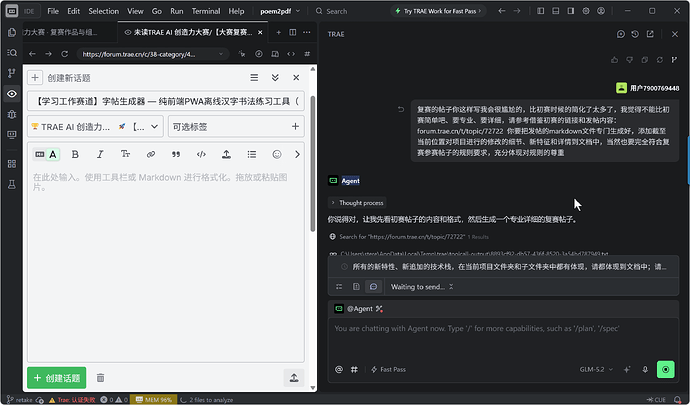Open browser developer tools code icon
Screen dimensions: 690x405
291,54
